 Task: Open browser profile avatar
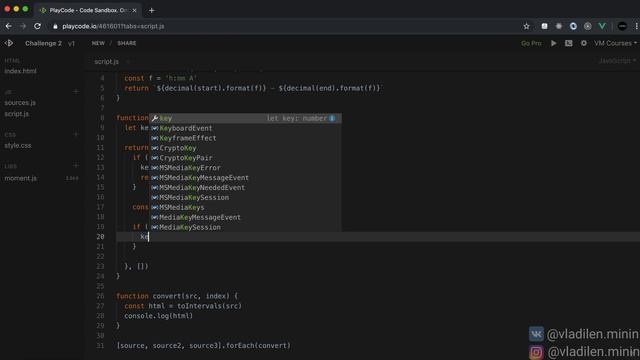tap(622, 26)
